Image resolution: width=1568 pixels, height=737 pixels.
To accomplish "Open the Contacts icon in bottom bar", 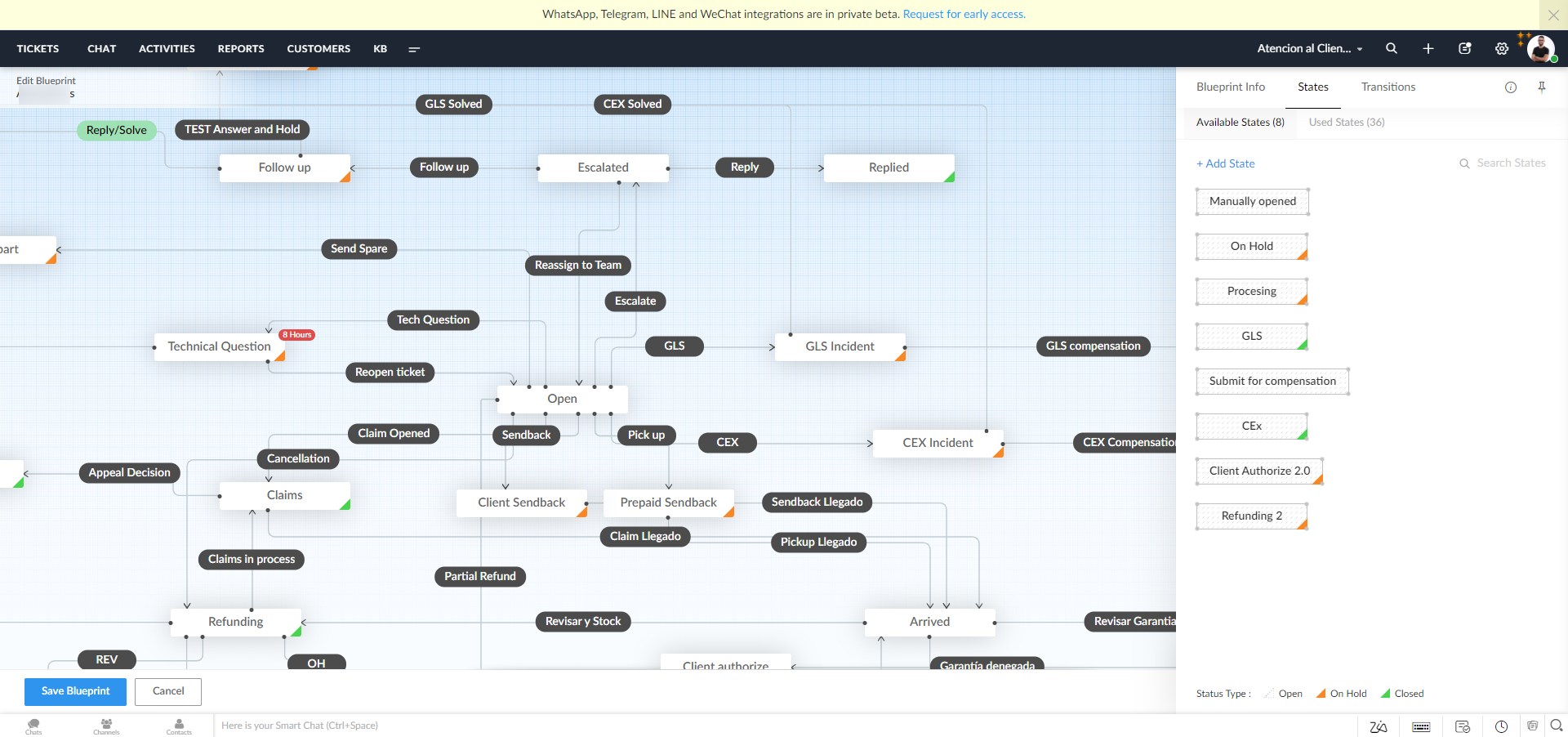I will 179,726.
